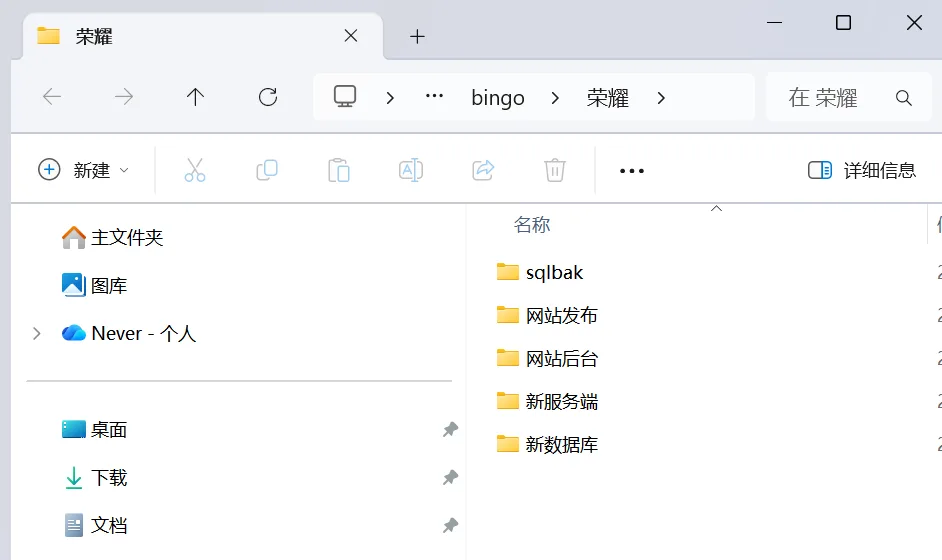This screenshot has height=560, width=942.
Task: Open 文档 Documents in quick access
Action: 96,526
